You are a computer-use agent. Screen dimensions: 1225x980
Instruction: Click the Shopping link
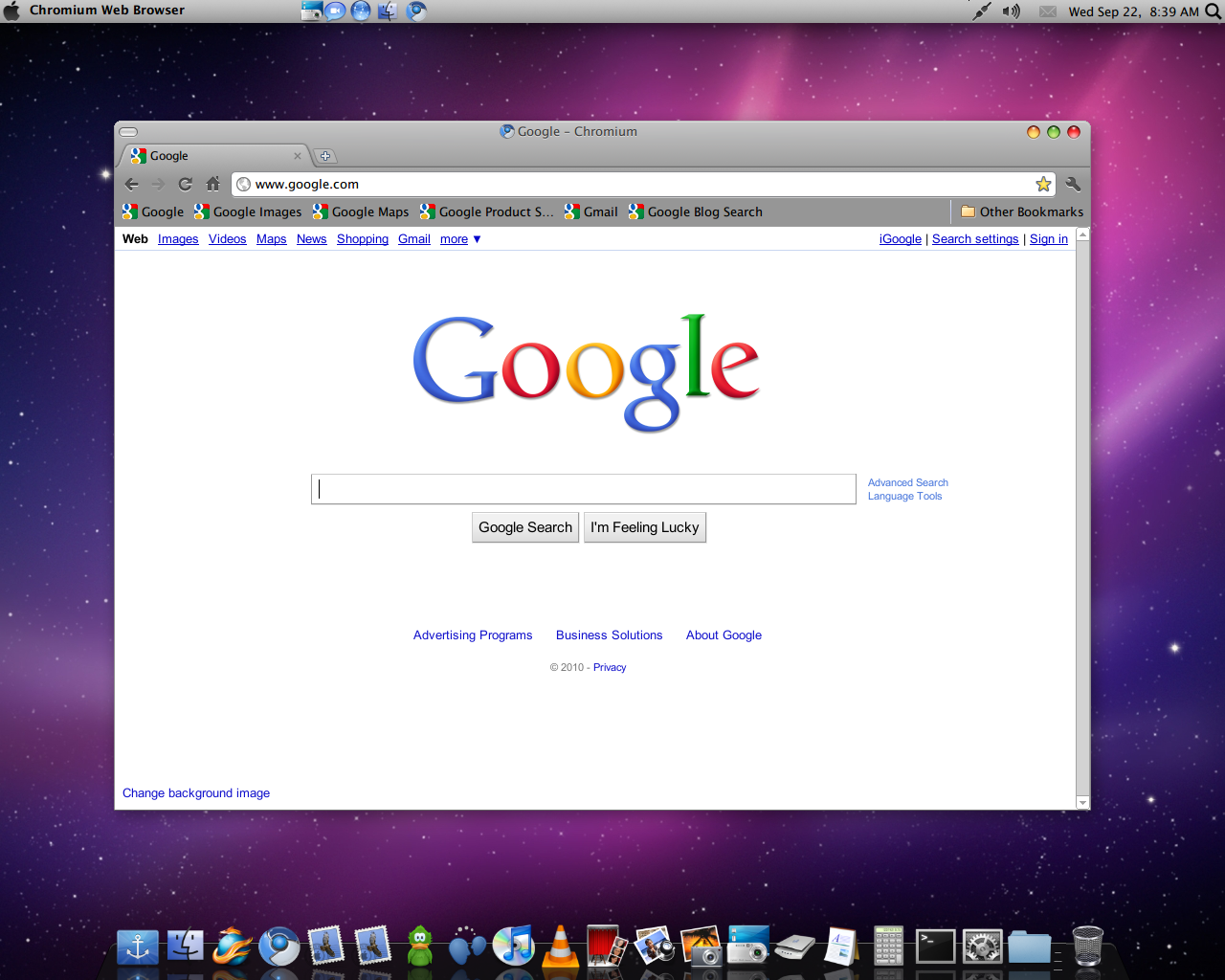point(363,239)
